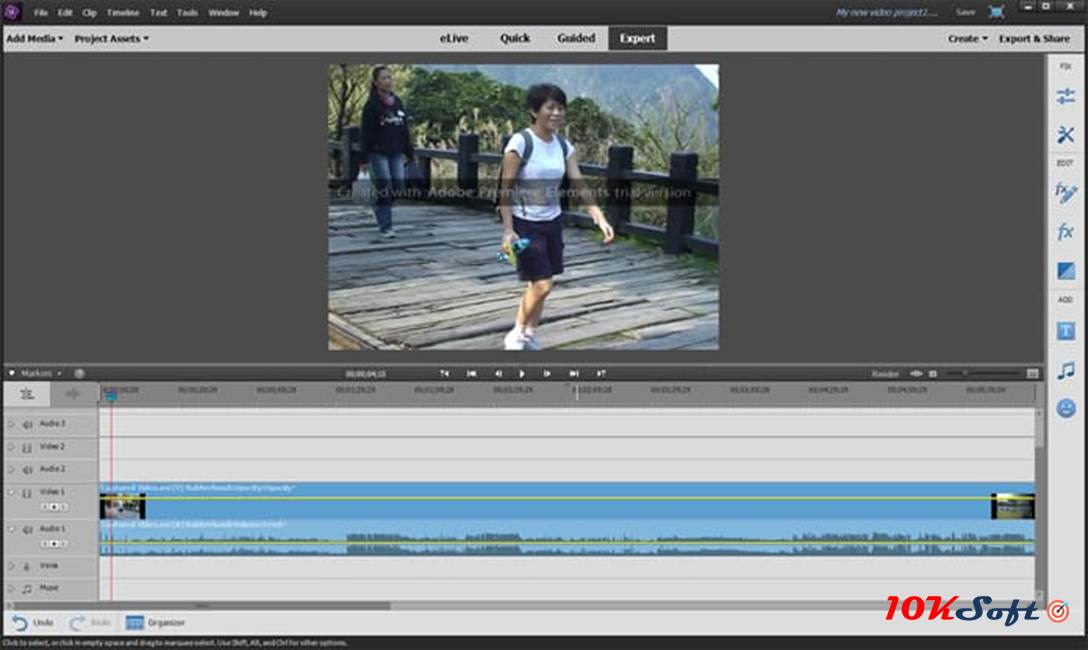Open Applied Effects fx pencil icon
The width and height of the screenshot is (1088, 650).
[x=1066, y=192]
